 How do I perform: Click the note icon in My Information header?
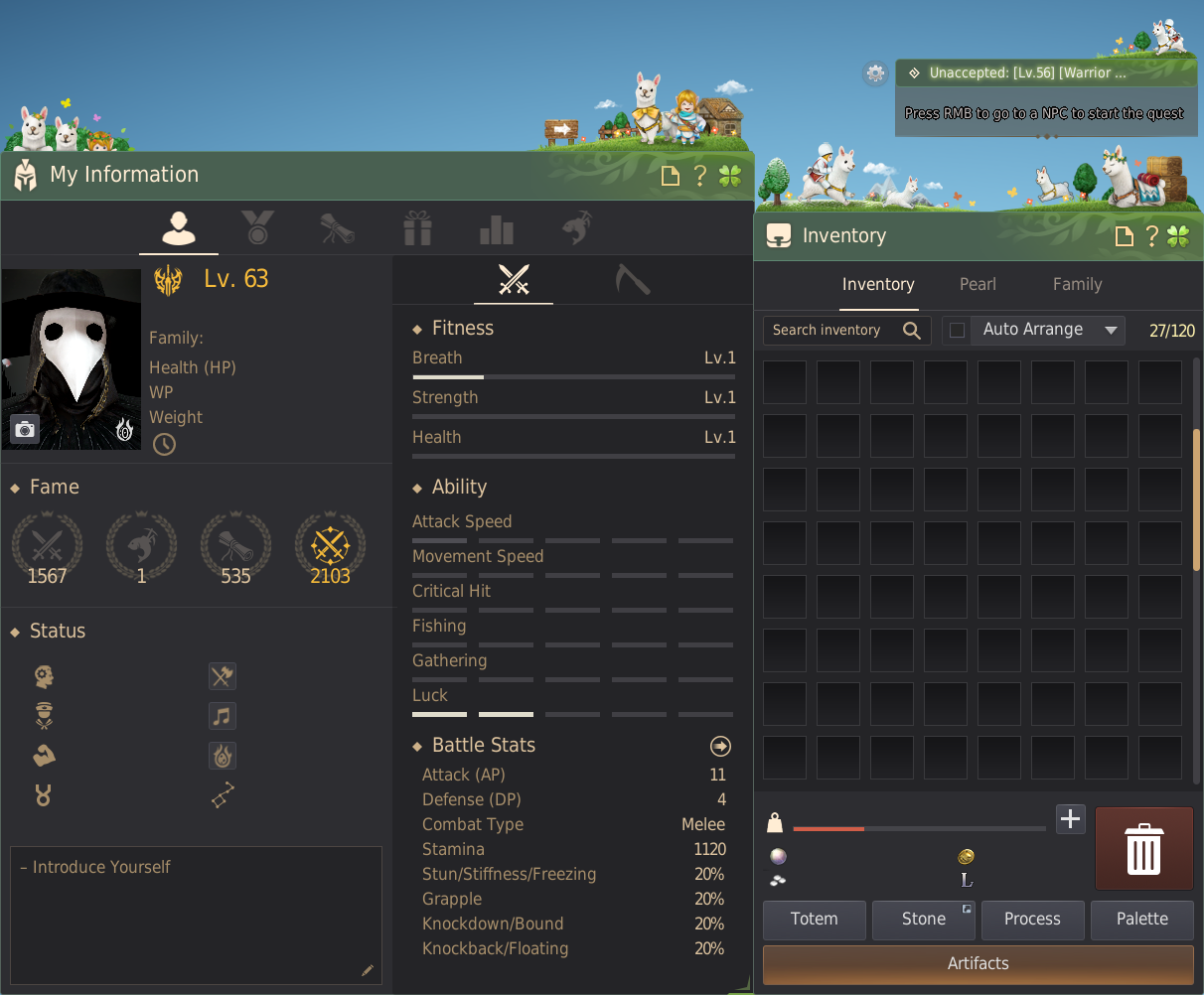click(x=671, y=176)
